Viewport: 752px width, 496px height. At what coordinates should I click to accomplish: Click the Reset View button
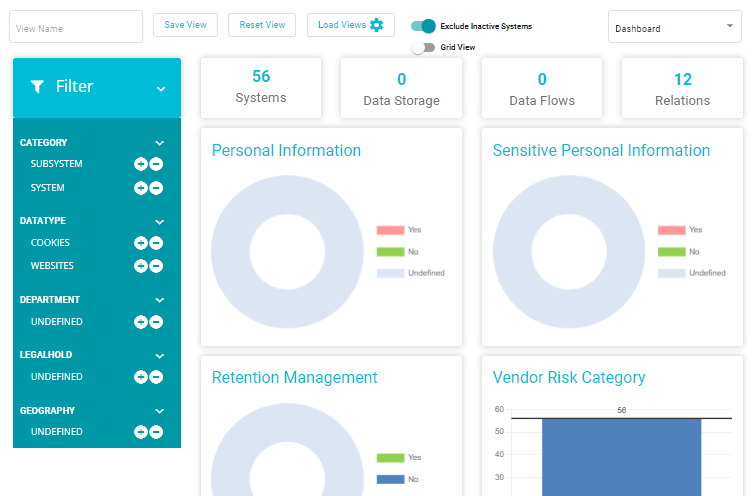click(x=262, y=25)
